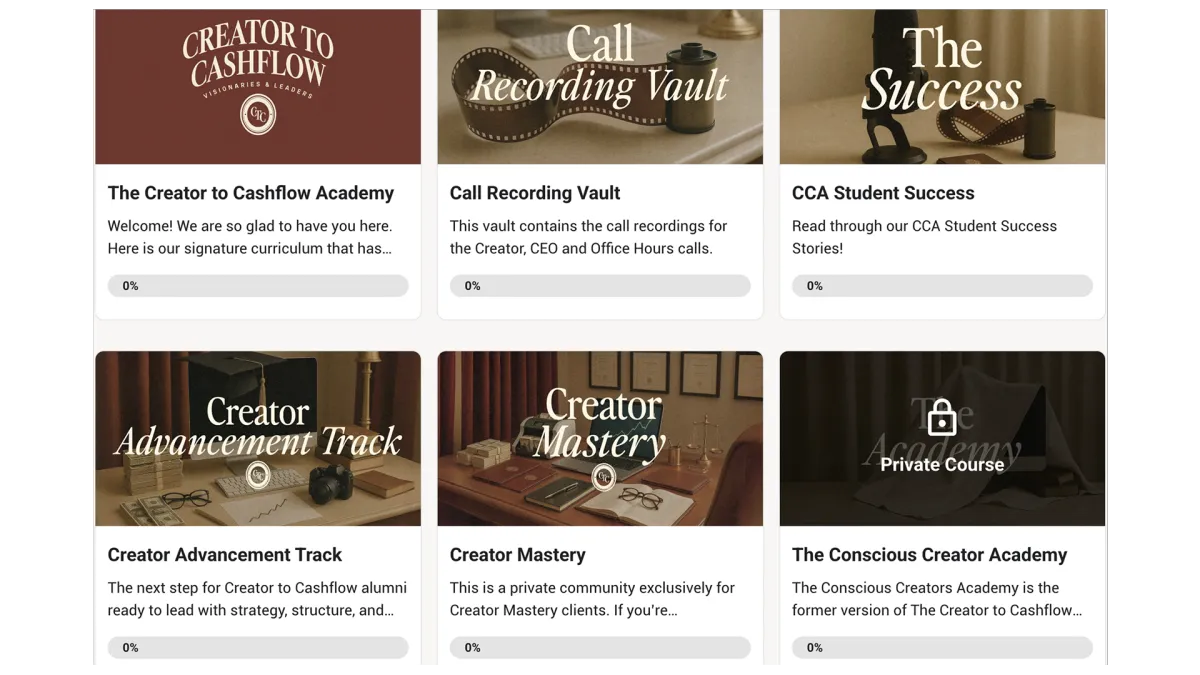
Task: Click the Private Course label overlay
Action: click(942, 464)
